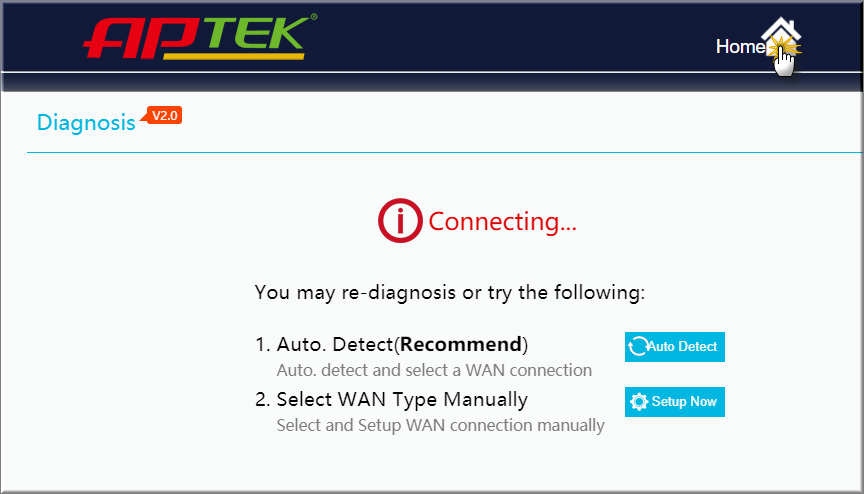This screenshot has width=864, height=494.
Task: Click the gear icon in Setup Now
Action: point(639,401)
